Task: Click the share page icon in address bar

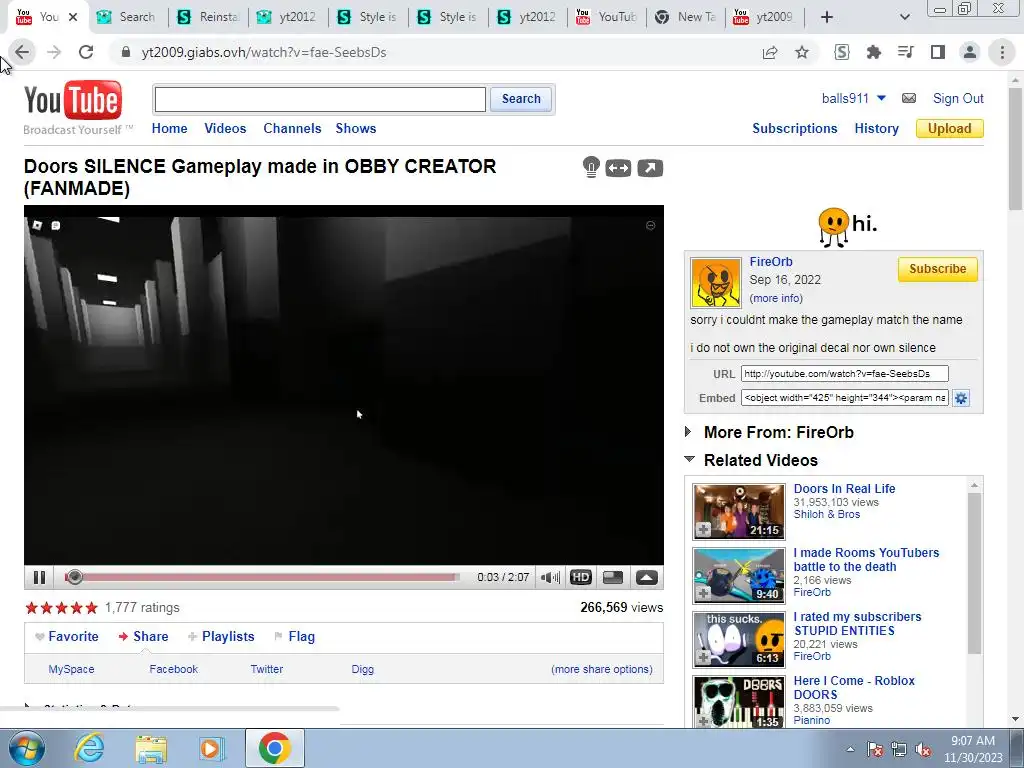Action: 770,52
